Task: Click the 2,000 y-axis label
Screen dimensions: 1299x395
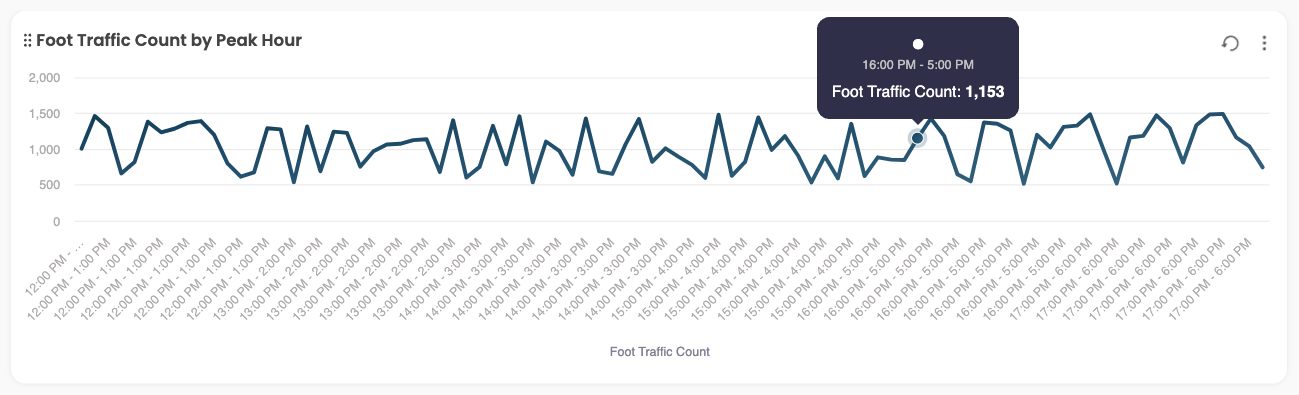Action: (x=44, y=78)
